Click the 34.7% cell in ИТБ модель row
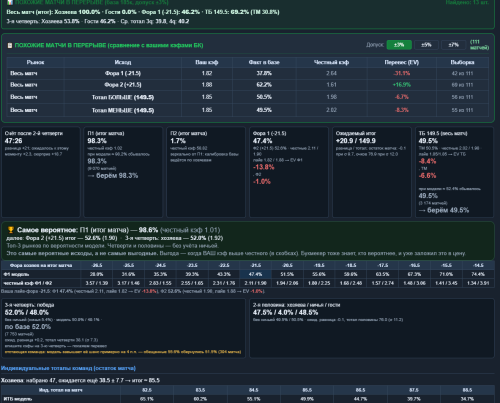 click(x=467, y=399)
